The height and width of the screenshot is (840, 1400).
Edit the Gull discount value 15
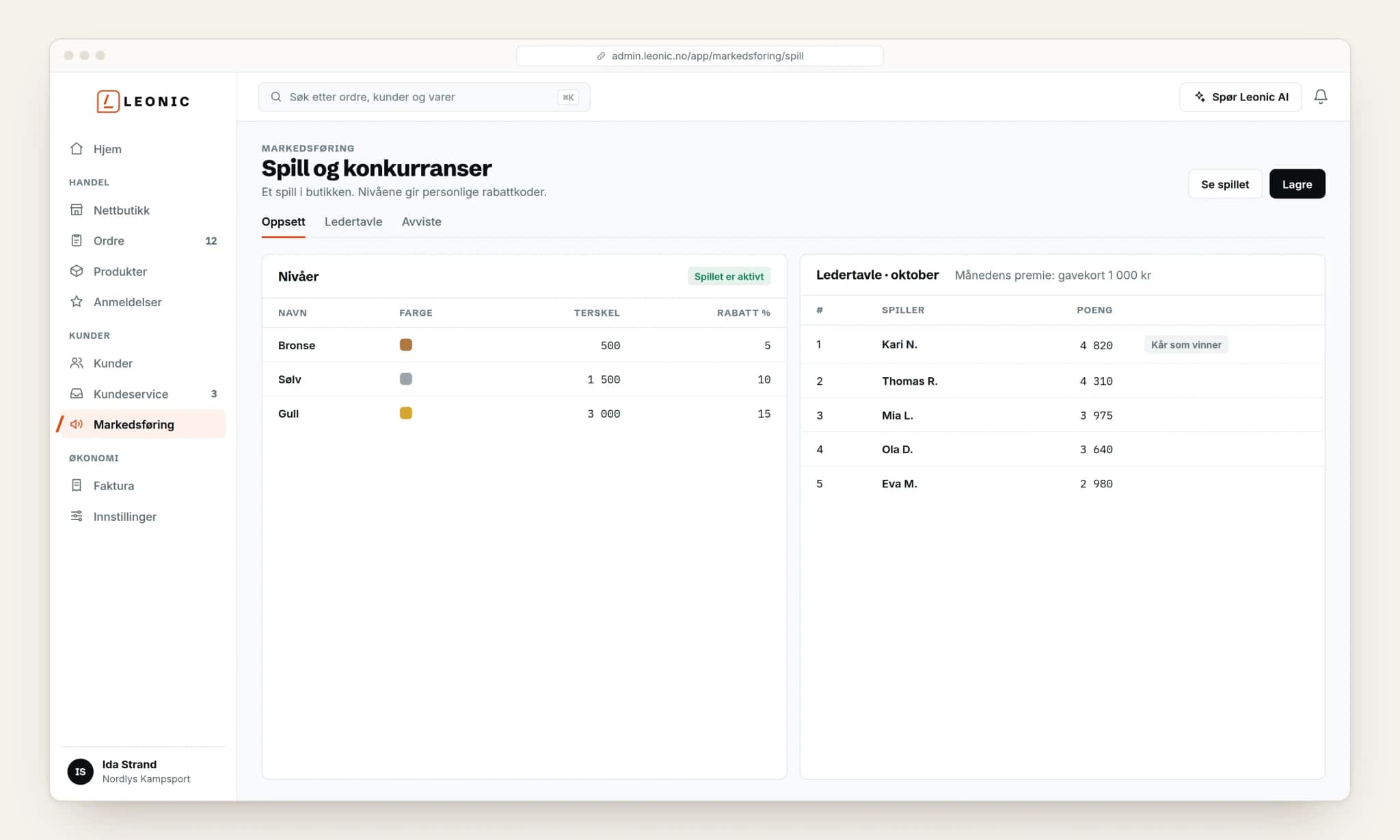pos(764,414)
